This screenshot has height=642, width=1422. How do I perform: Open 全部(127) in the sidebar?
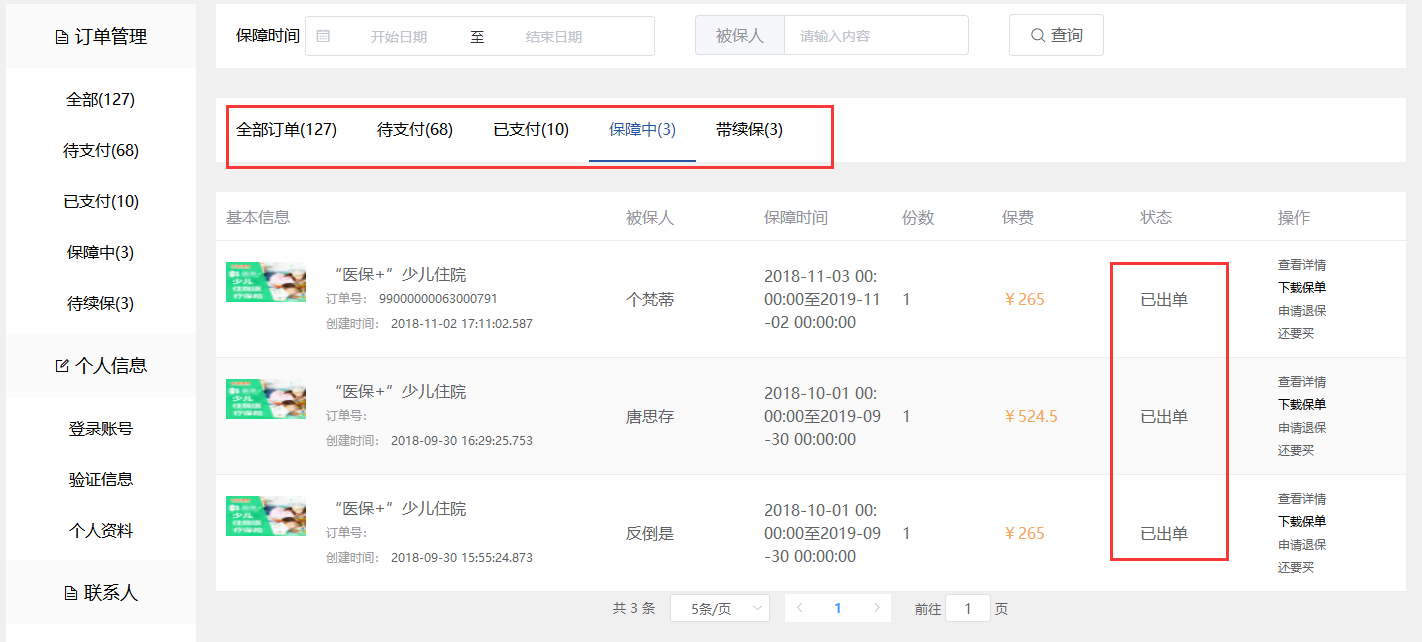(x=100, y=100)
